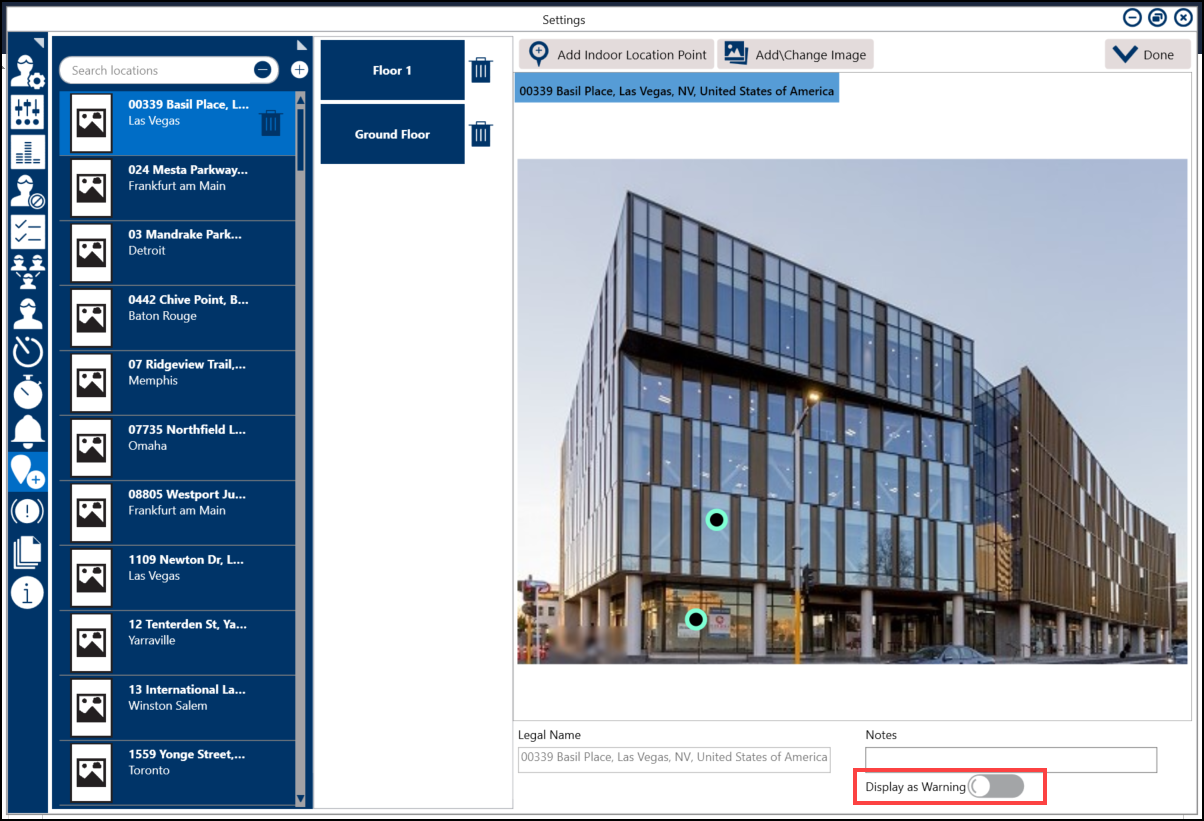Delete the Ground Floor entry
1204x821 pixels.
481,134
